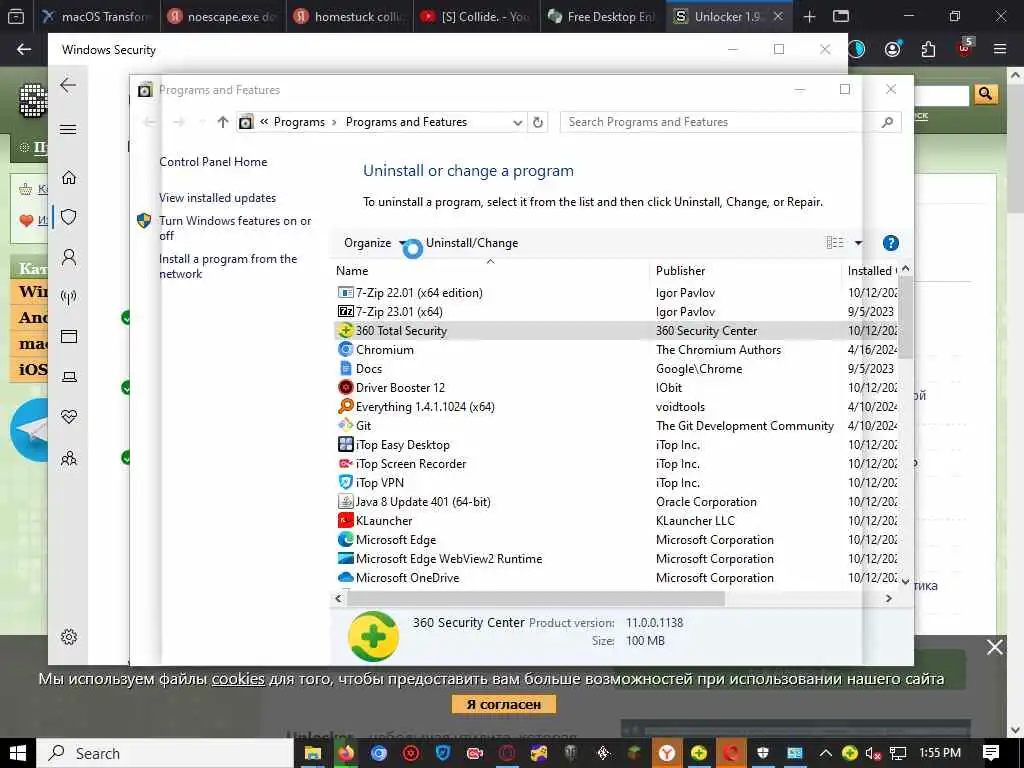Image resolution: width=1024 pixels, height=768 pixels.
Task: Switch to the homestuck collide tab
Action: coord(349,16)
